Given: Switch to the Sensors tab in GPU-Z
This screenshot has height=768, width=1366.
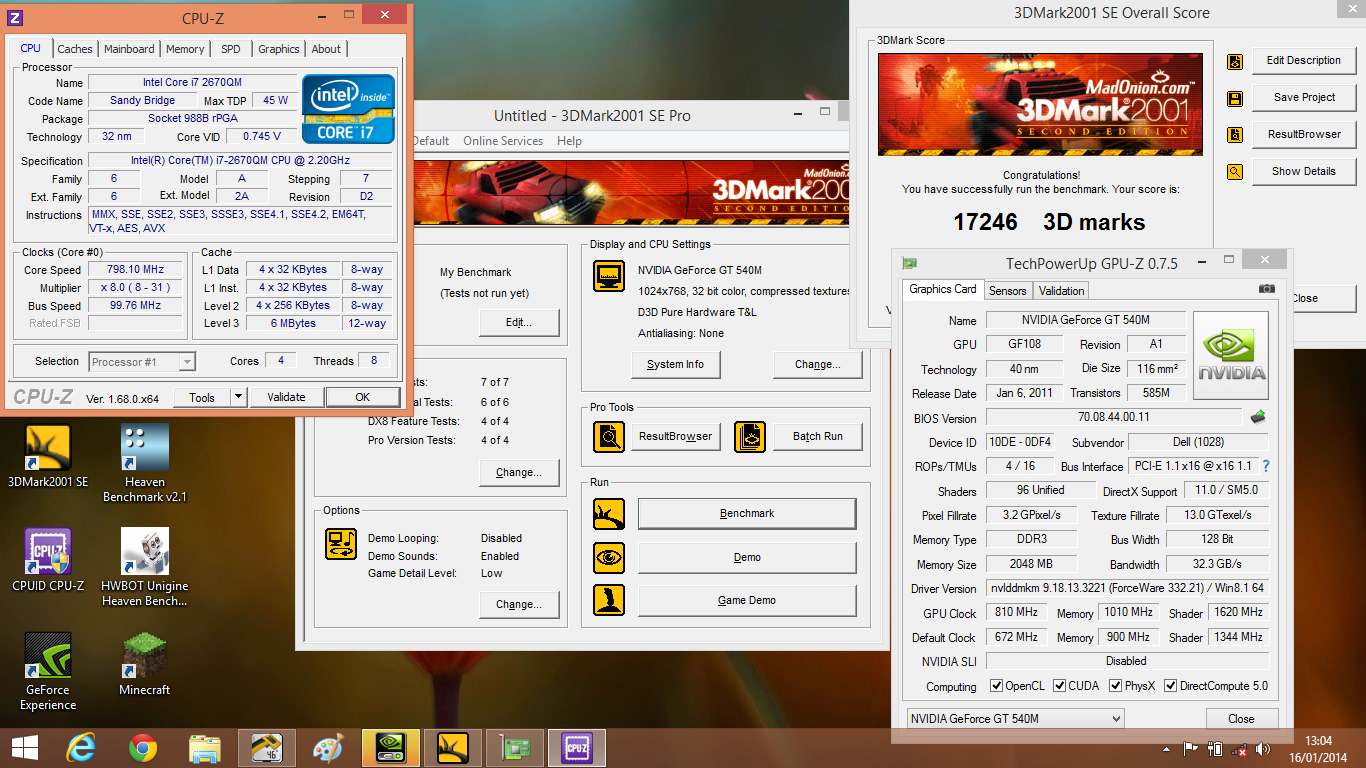Looking at the screenshot, I should (1008, 291).
